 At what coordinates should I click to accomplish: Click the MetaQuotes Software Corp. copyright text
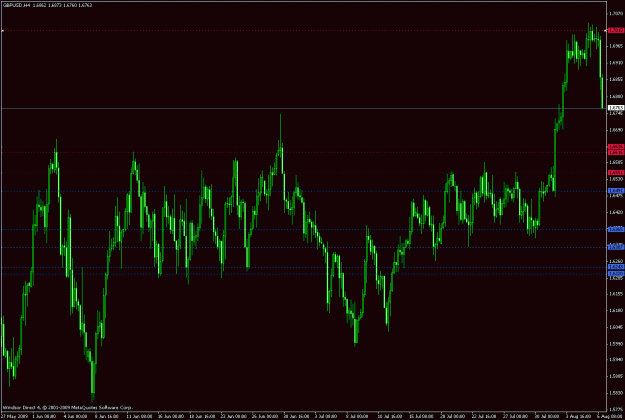[x=102, y=408]
